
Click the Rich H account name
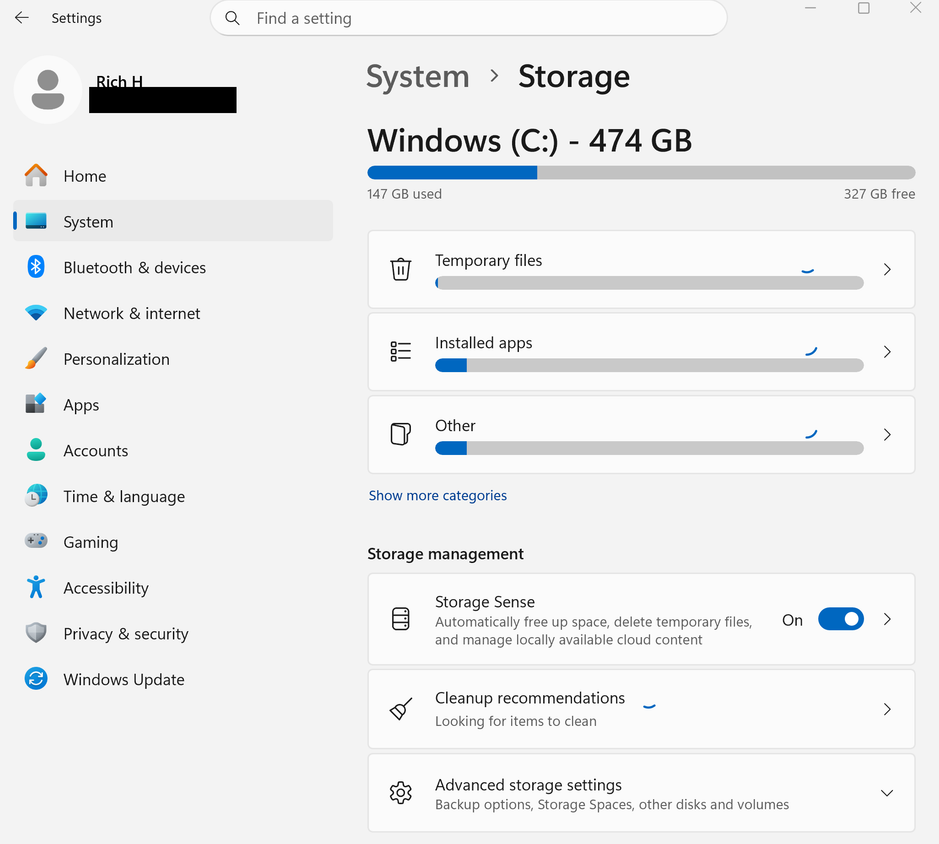pyautogui.click(x=119, y=81)
